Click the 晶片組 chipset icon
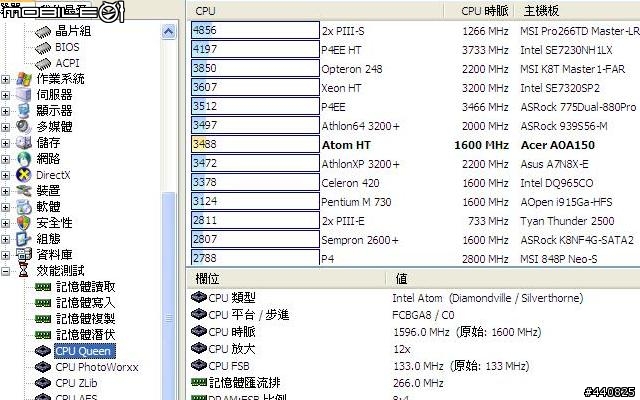 coord(43,32)
